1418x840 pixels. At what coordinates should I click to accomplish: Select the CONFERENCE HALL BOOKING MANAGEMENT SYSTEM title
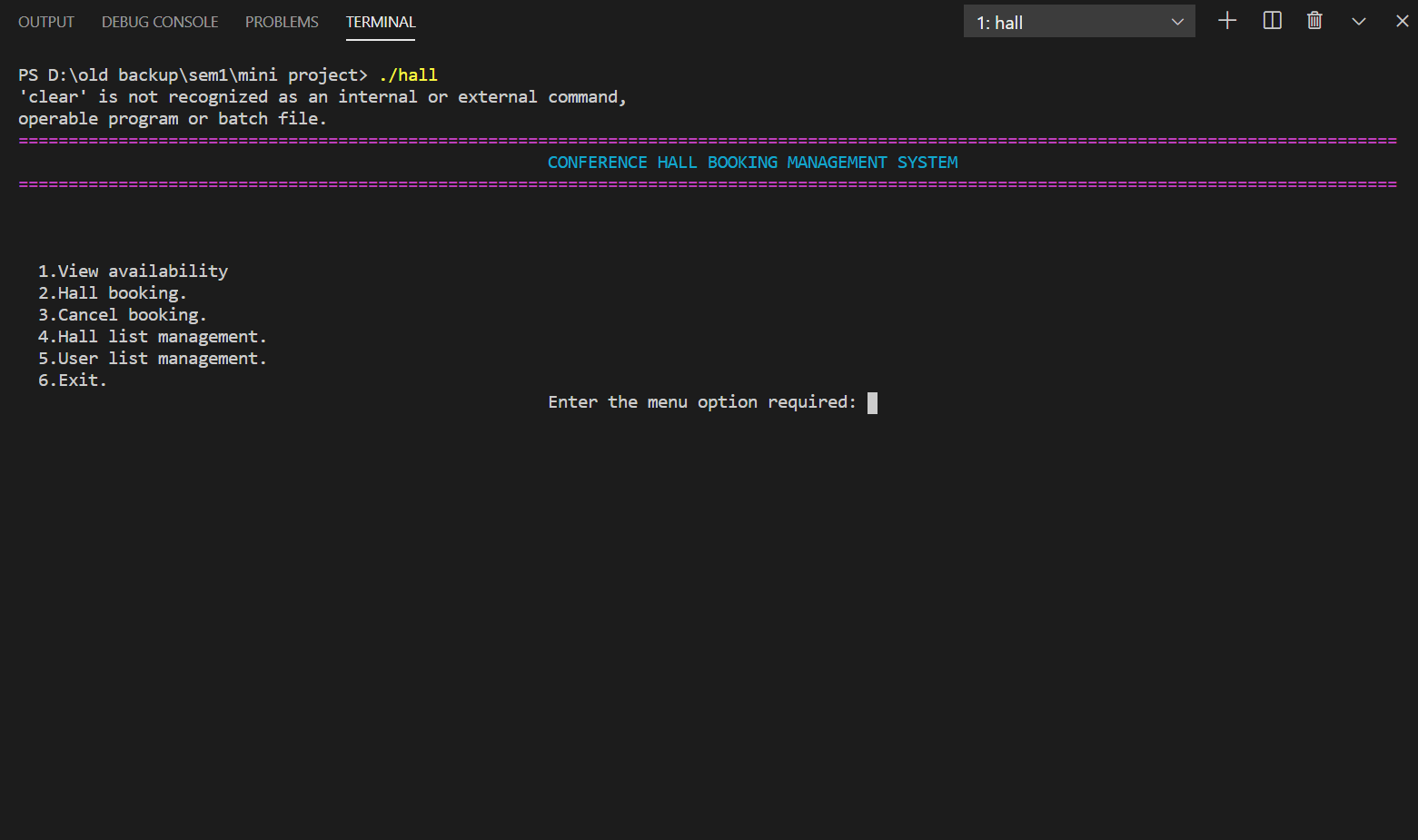tap(752, 162)
